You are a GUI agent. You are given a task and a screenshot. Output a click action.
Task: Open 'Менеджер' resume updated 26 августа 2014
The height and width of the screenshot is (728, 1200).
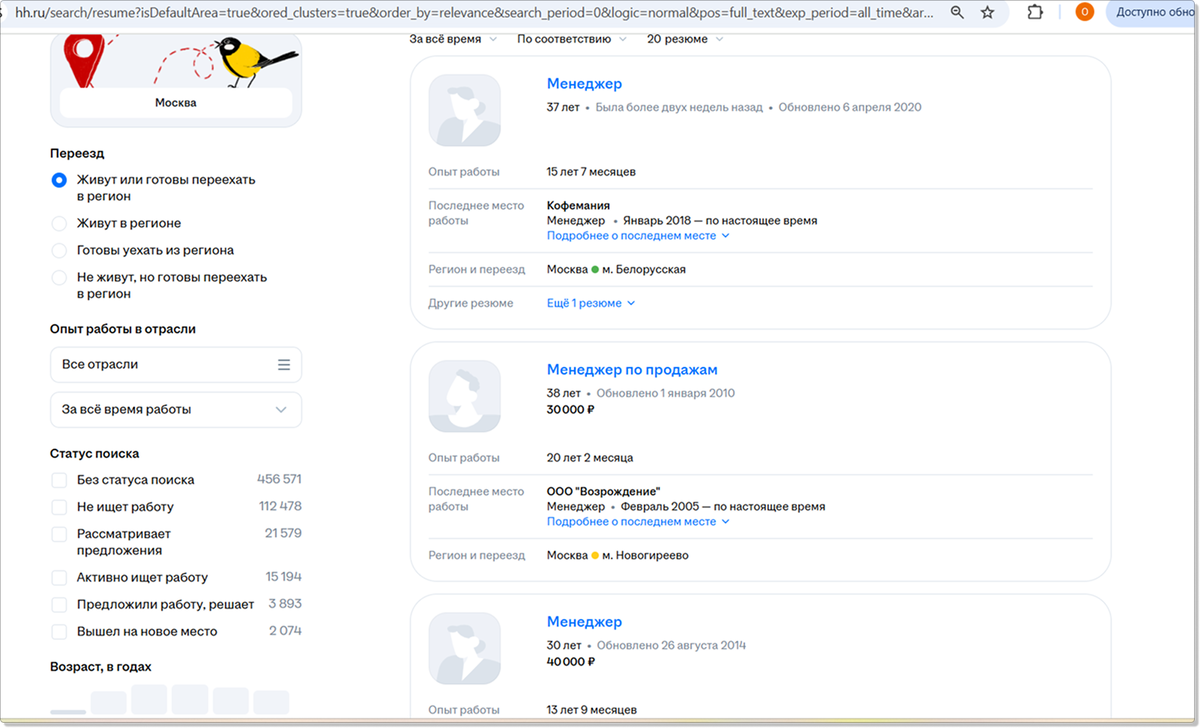[584, 622]
